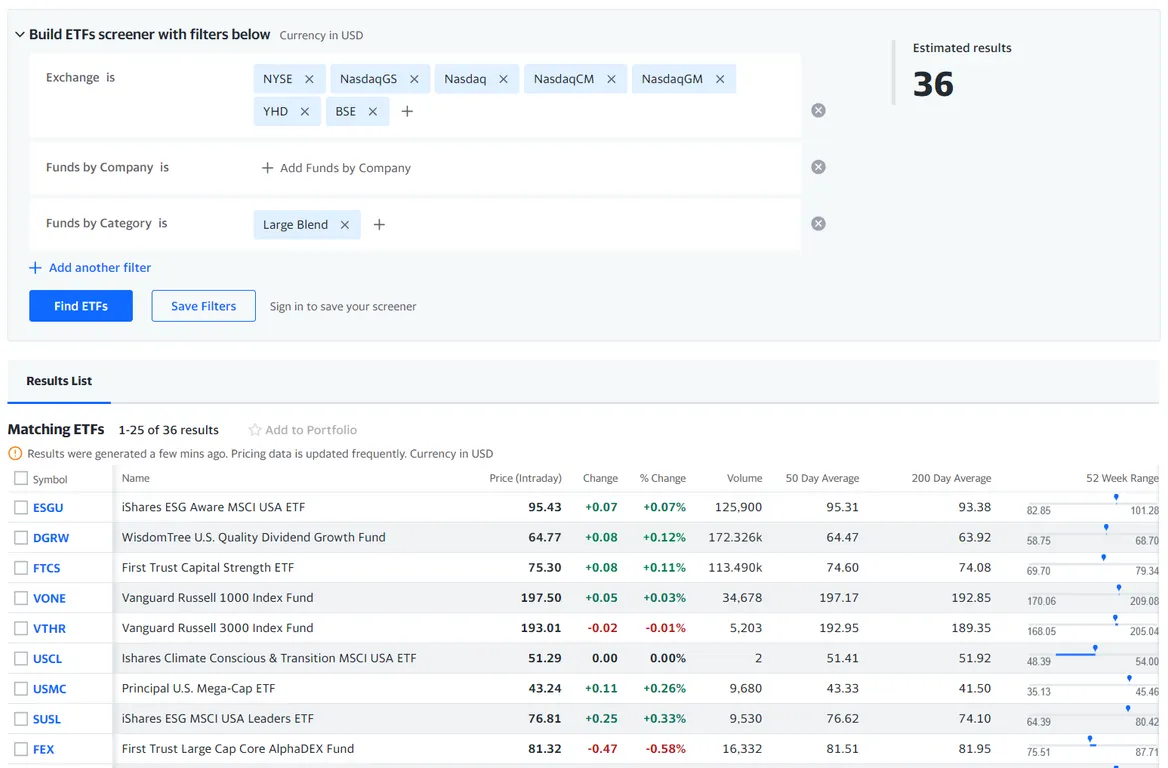
Task: Check the FEX row checkbox
Action: (x=21, y=749)
